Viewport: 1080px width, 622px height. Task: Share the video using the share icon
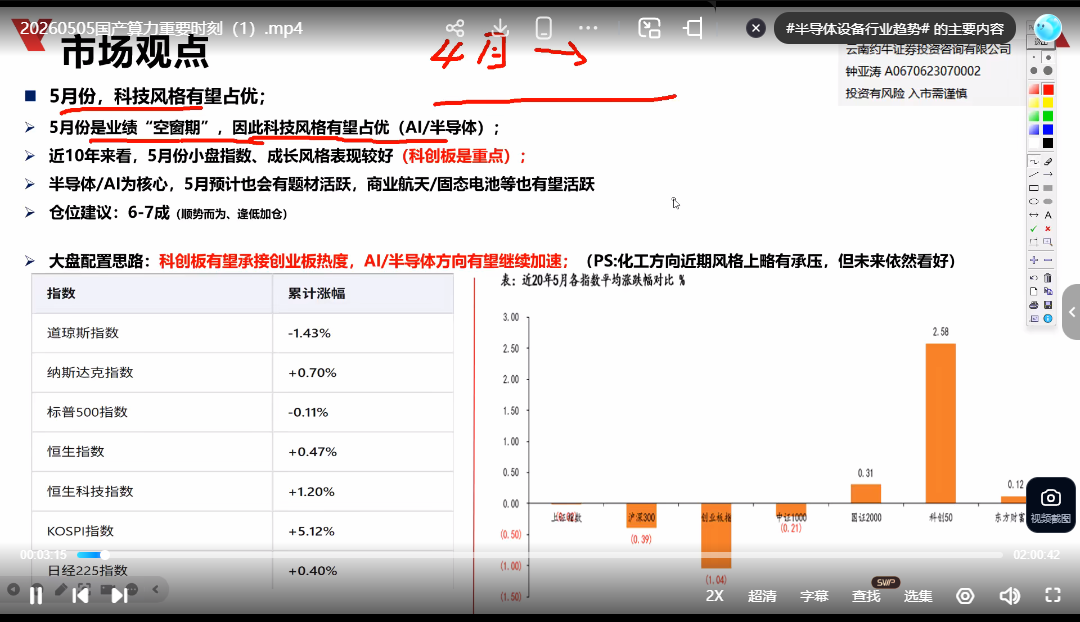455,28
